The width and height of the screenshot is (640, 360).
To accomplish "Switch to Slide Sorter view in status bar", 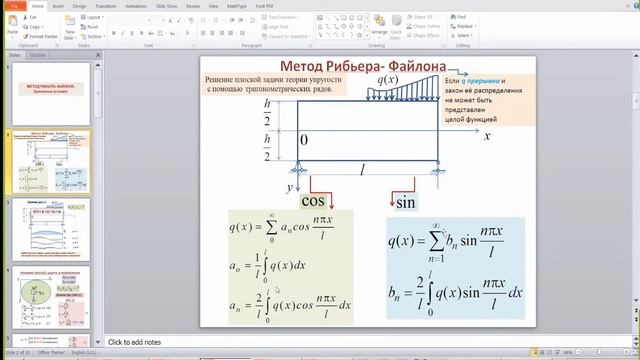I will tap(542, 352).
